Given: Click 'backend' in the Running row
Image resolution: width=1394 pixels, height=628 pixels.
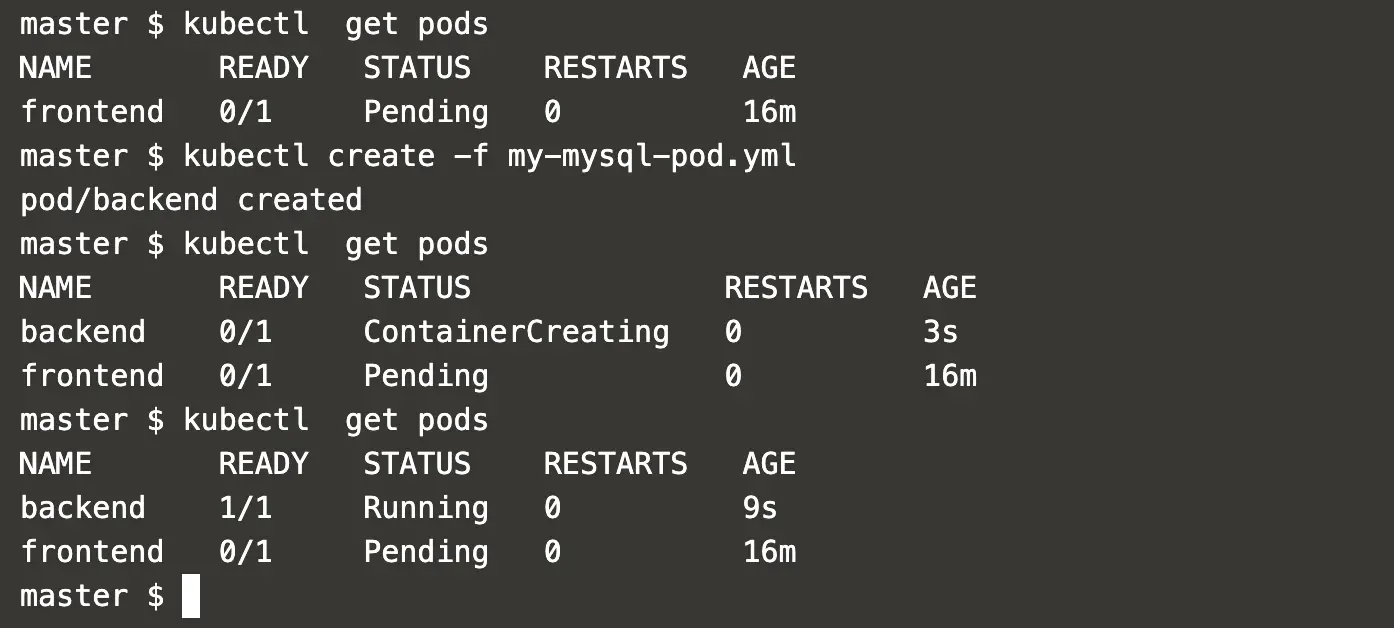Looking at the screenshot, I should tap(83, 508).
